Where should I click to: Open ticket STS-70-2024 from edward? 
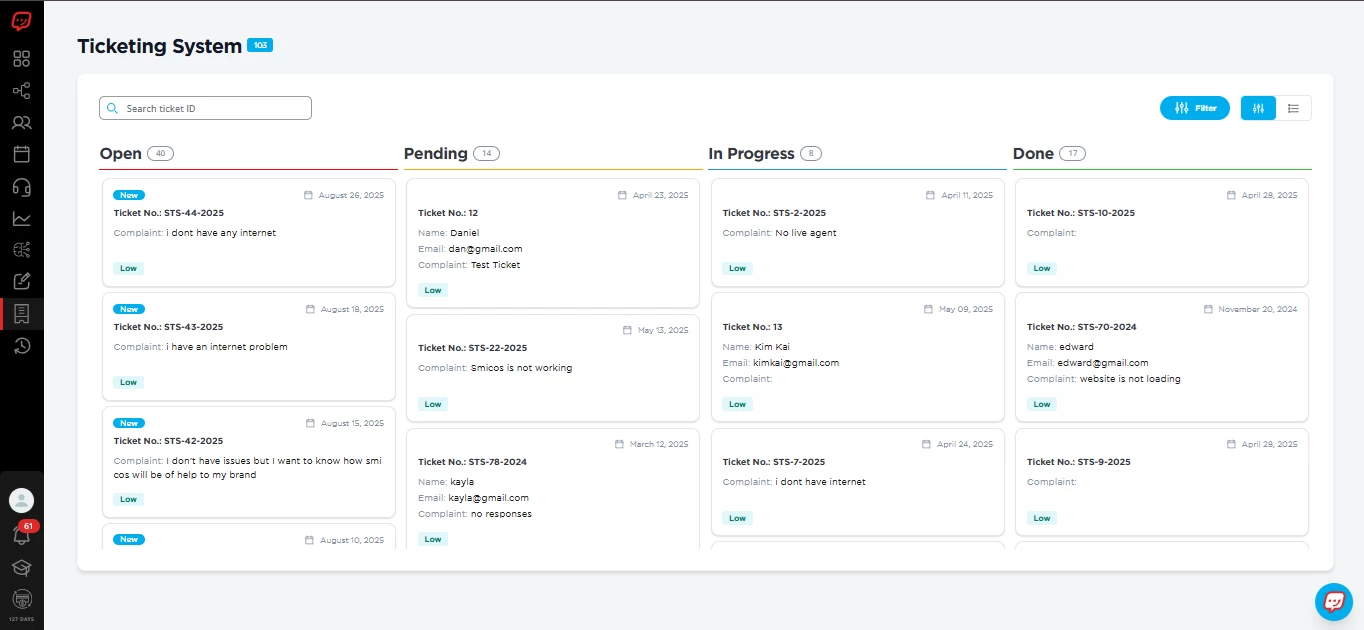coord(1161,356)
